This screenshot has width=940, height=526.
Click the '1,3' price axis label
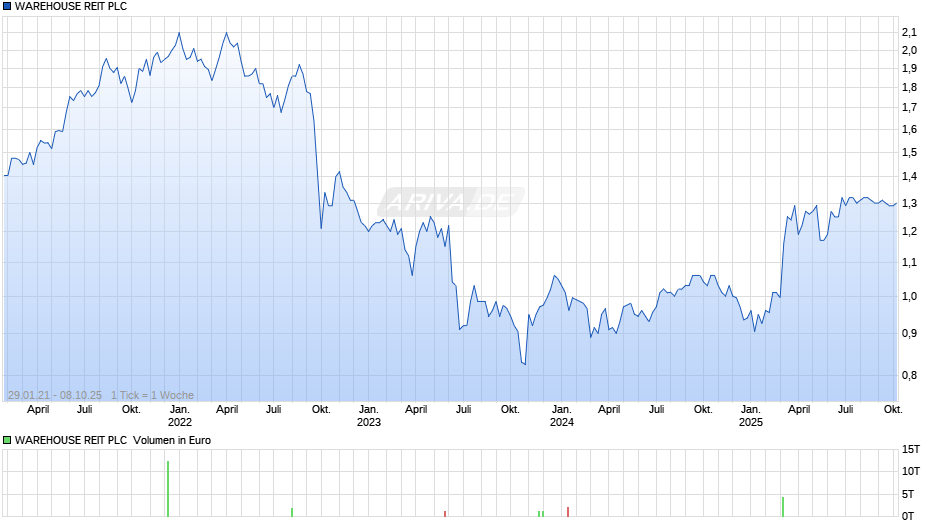coord(909,203)
